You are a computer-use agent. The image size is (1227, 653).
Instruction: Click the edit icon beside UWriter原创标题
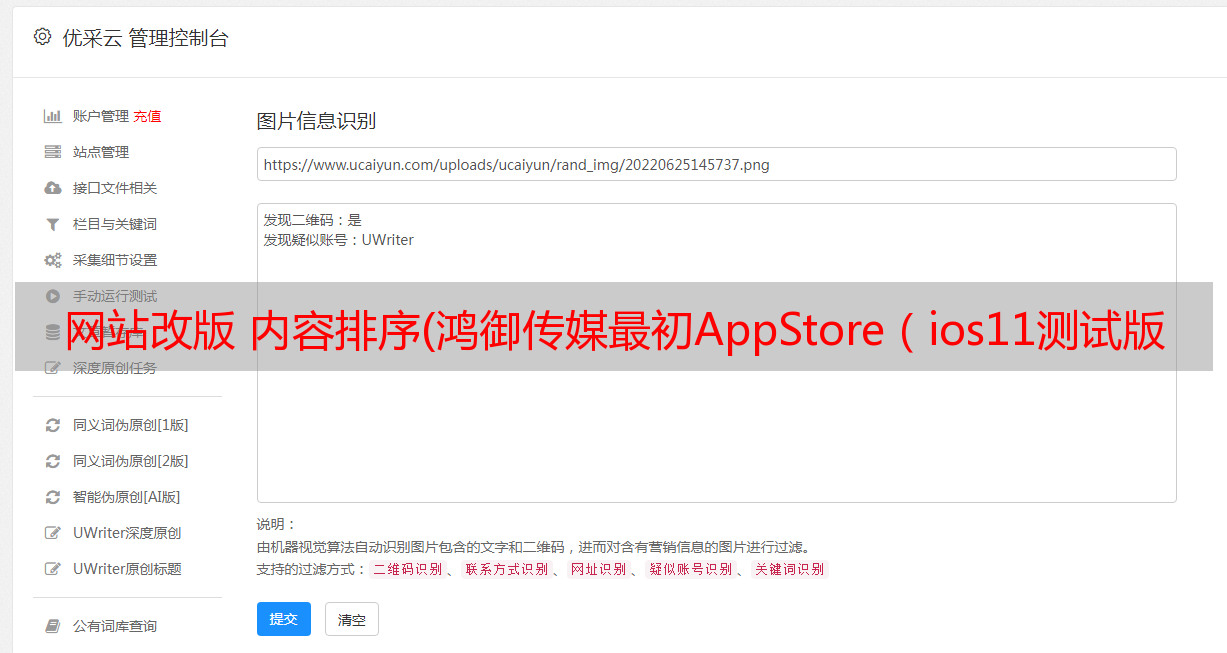click(53, 569)
